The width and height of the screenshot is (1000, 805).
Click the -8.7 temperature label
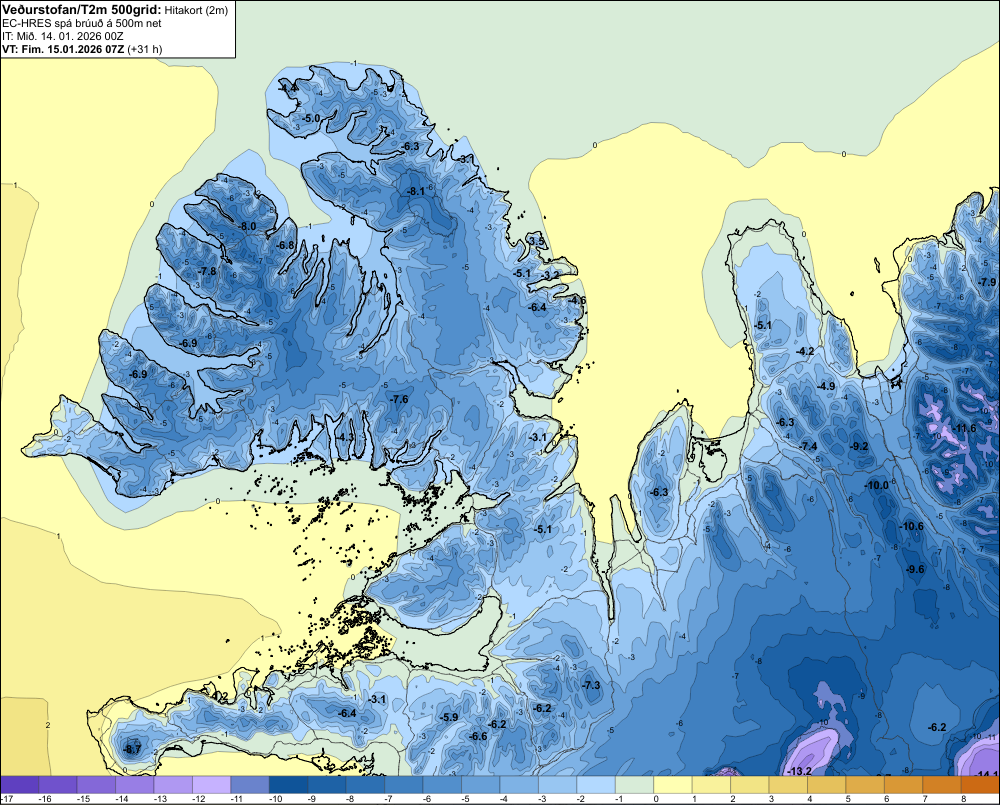point(132,750)
